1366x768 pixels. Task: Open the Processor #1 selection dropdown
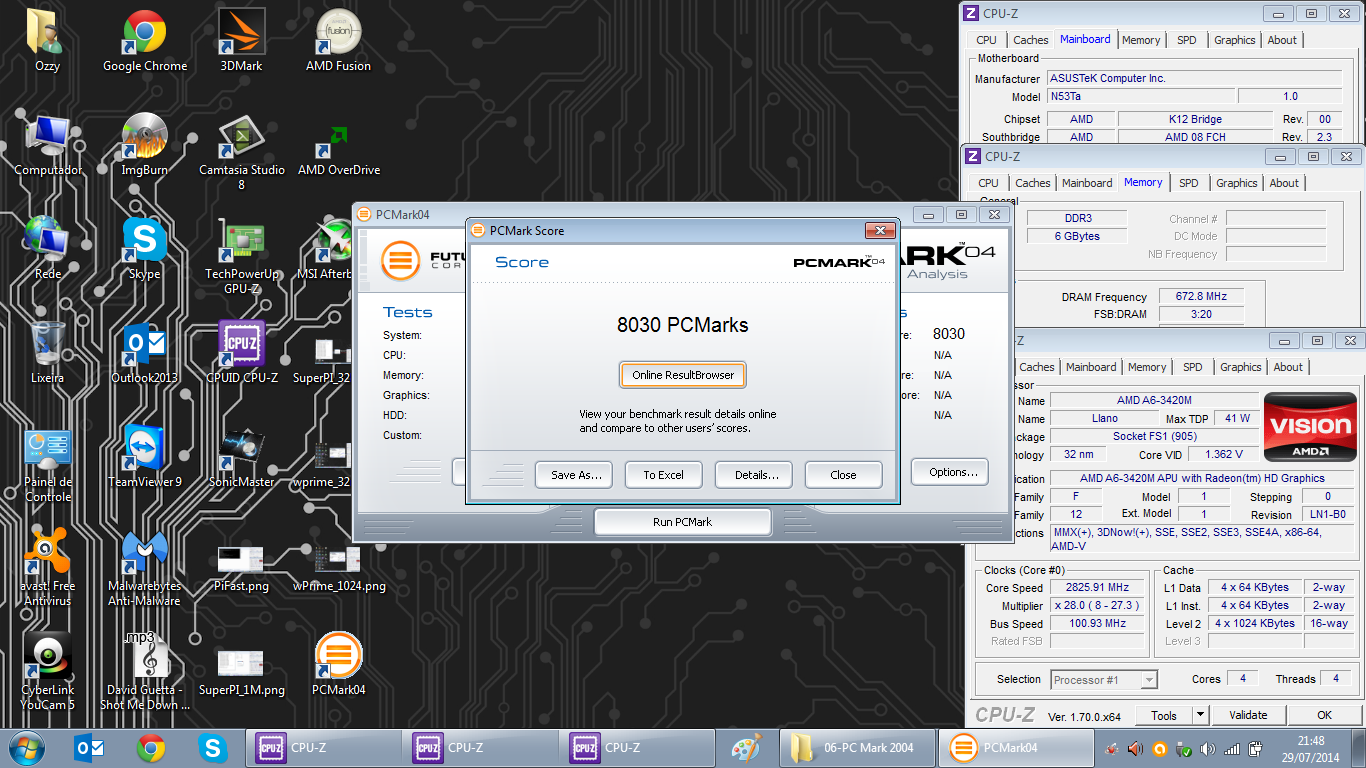click(1104, 680)
